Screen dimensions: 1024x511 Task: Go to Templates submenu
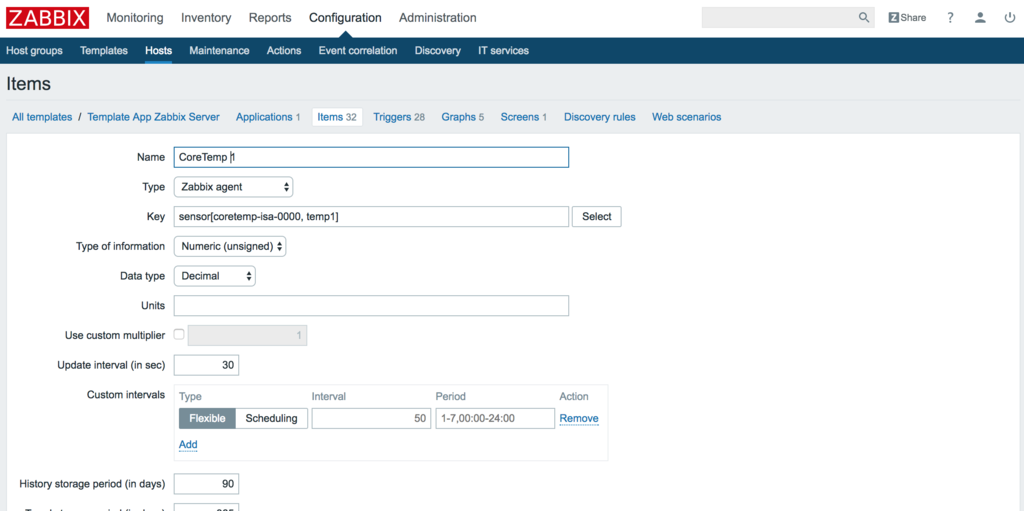pos(104,50)
